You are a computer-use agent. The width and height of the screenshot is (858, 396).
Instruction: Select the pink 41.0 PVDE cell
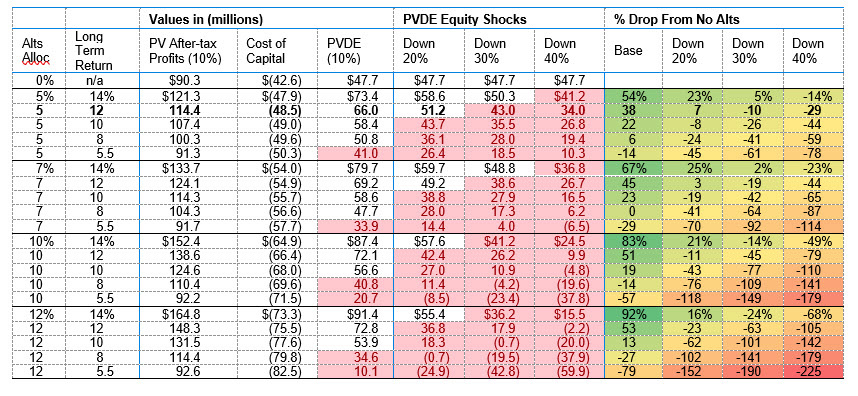point(355,153)
